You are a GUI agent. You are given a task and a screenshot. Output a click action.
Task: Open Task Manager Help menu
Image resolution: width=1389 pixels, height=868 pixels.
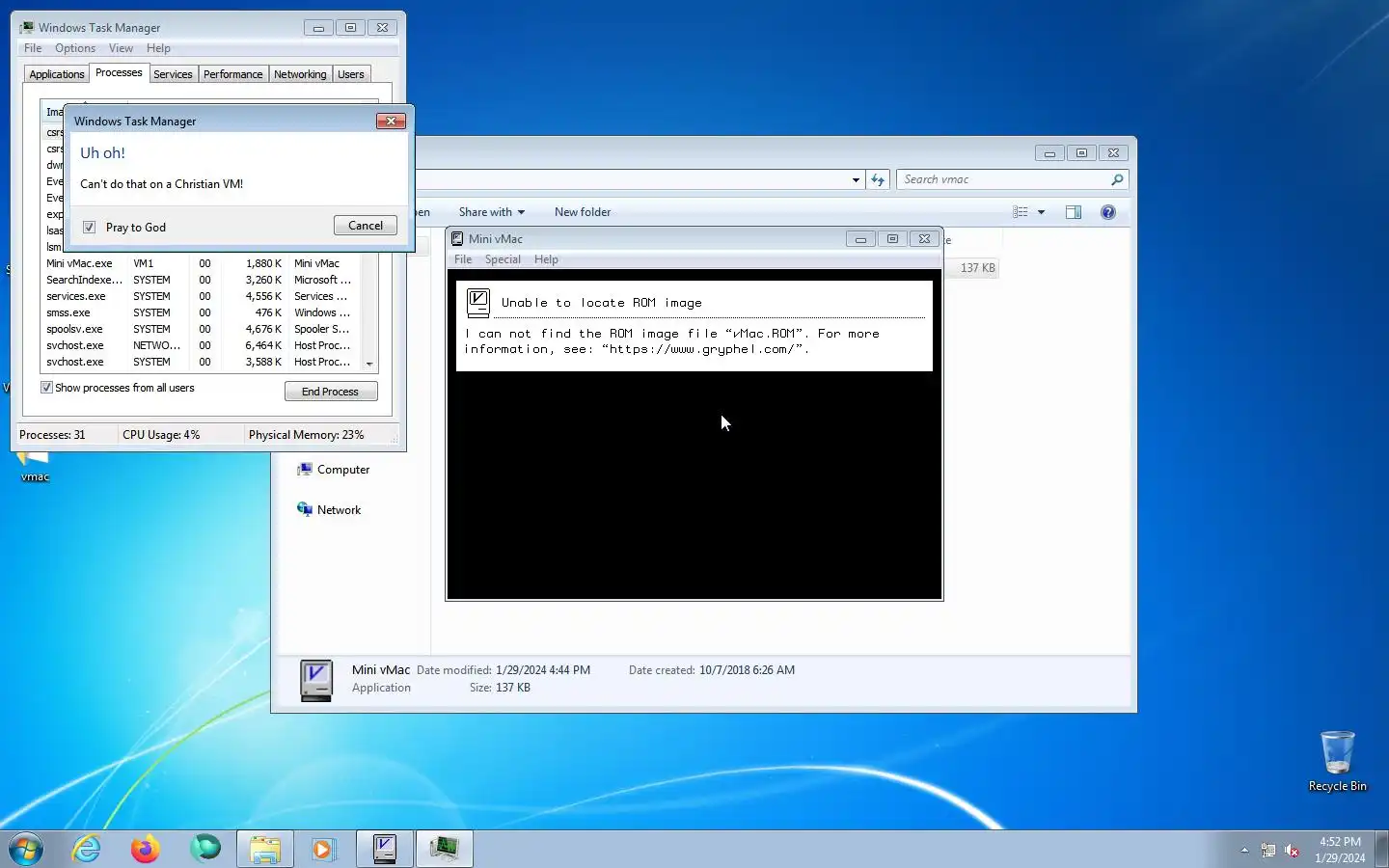158,48
